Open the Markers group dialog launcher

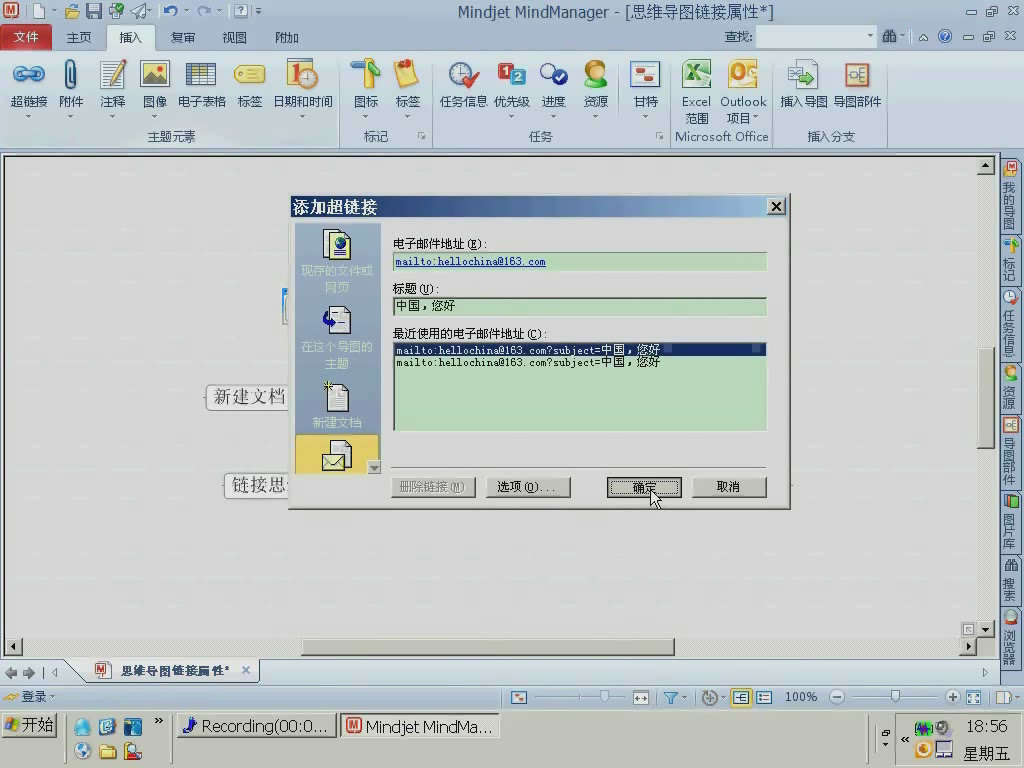422,136
